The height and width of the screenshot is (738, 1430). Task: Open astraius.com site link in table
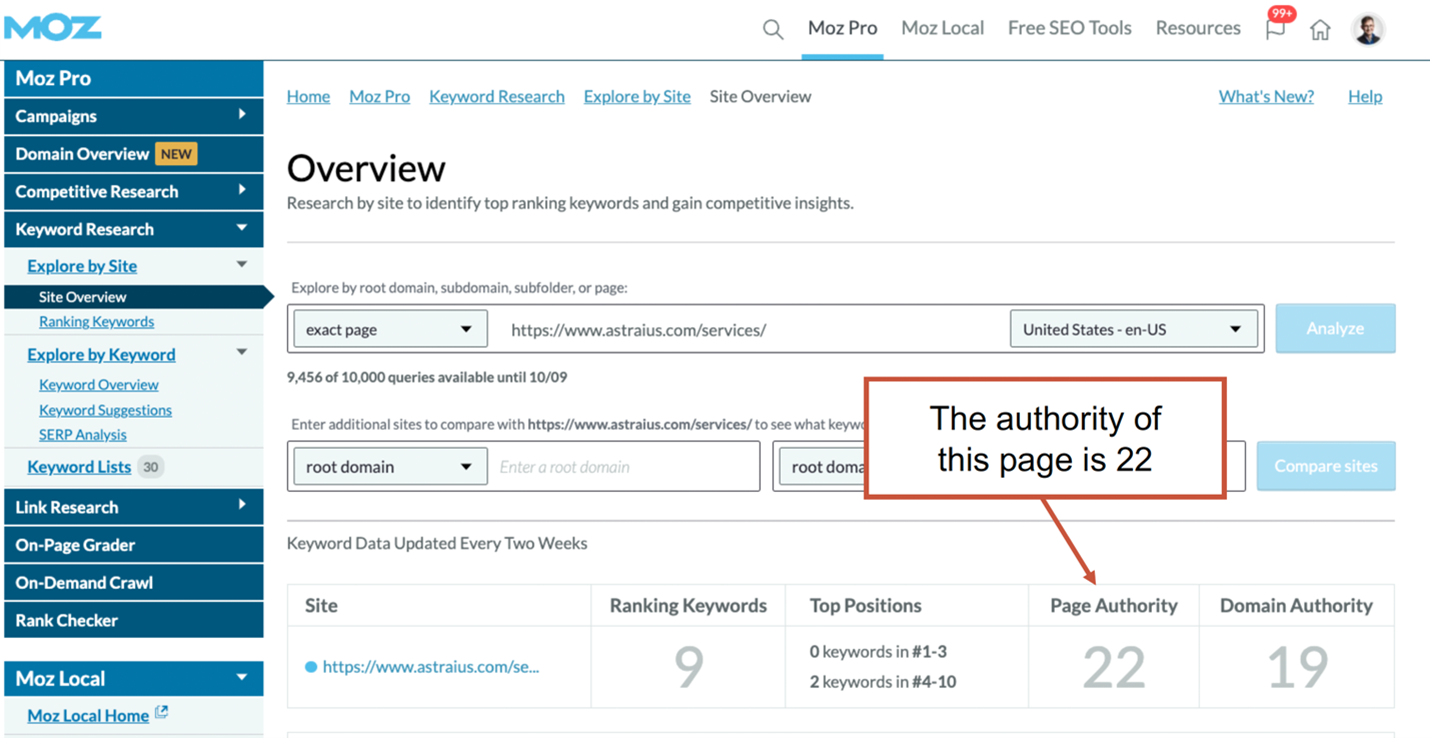tap(431, 667)
